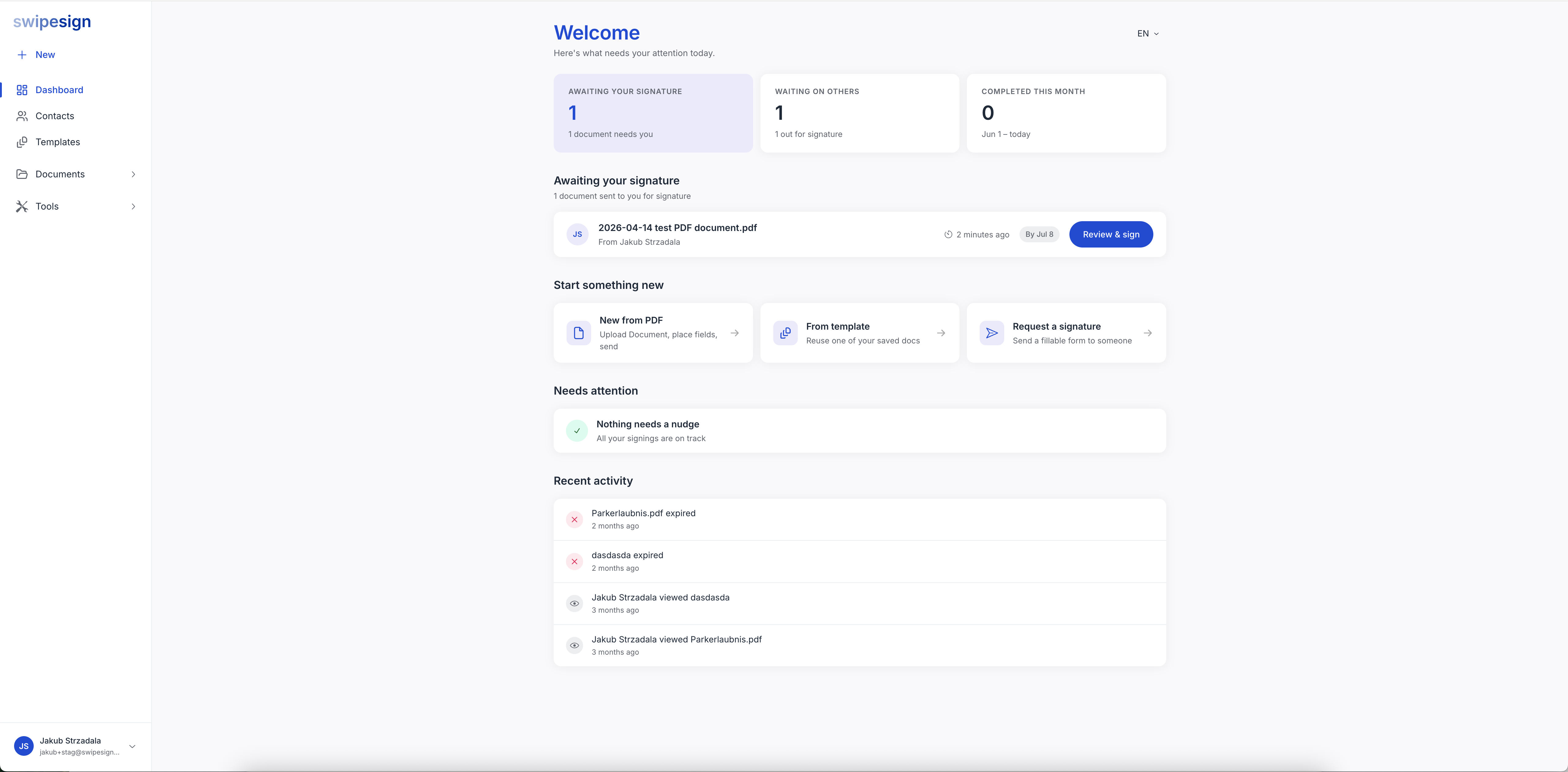Click the eye icon for viewed dasdasda
This screenshot has width=1568, height=772.
pyautogui.click(x=574, y=603)
